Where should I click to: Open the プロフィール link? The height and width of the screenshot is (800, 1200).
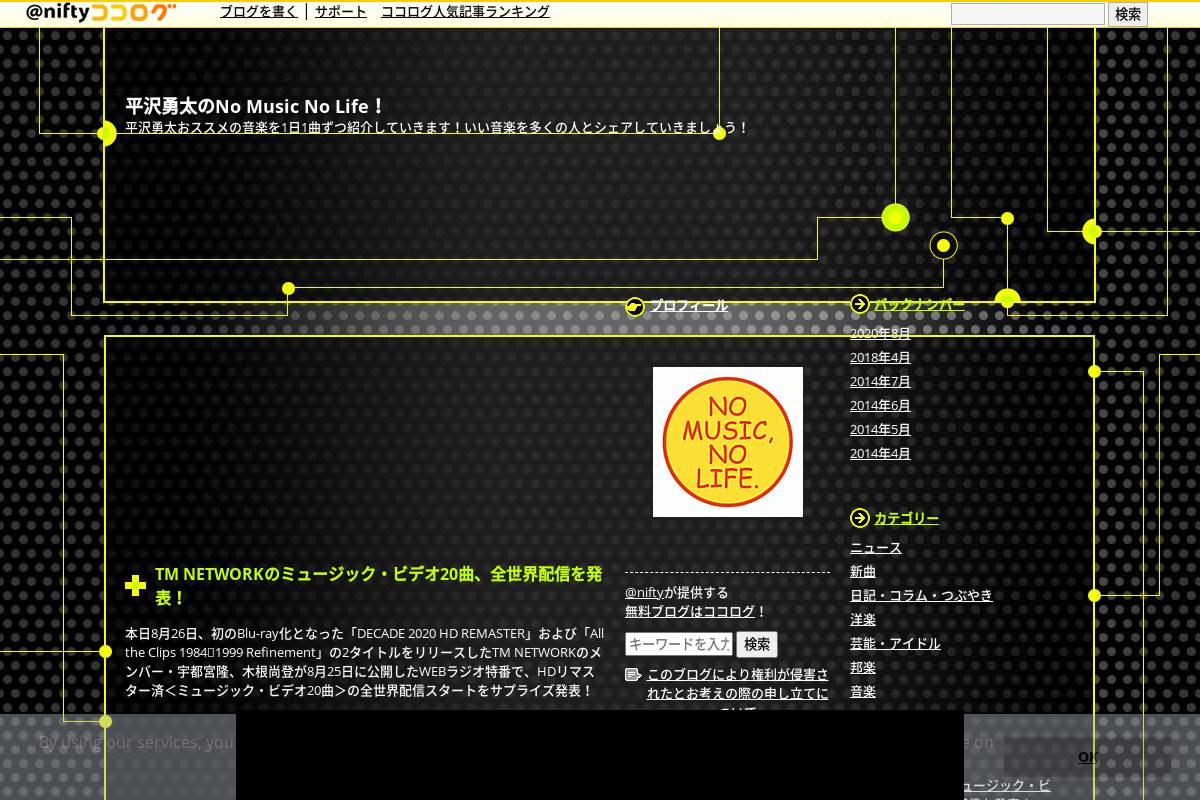[x=689, y=306]
